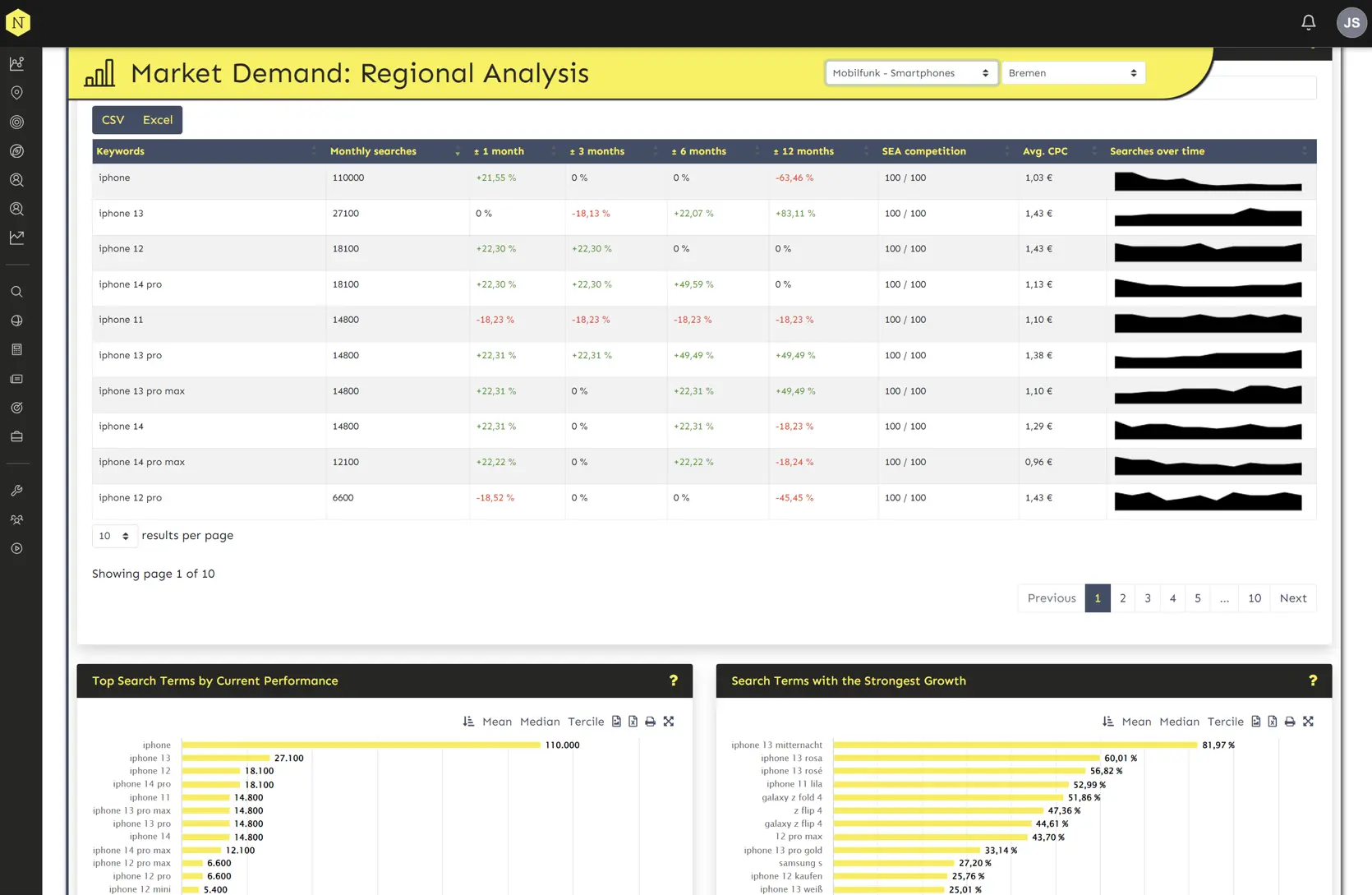
Task: Go to Next page of results
Action: 1293,598
